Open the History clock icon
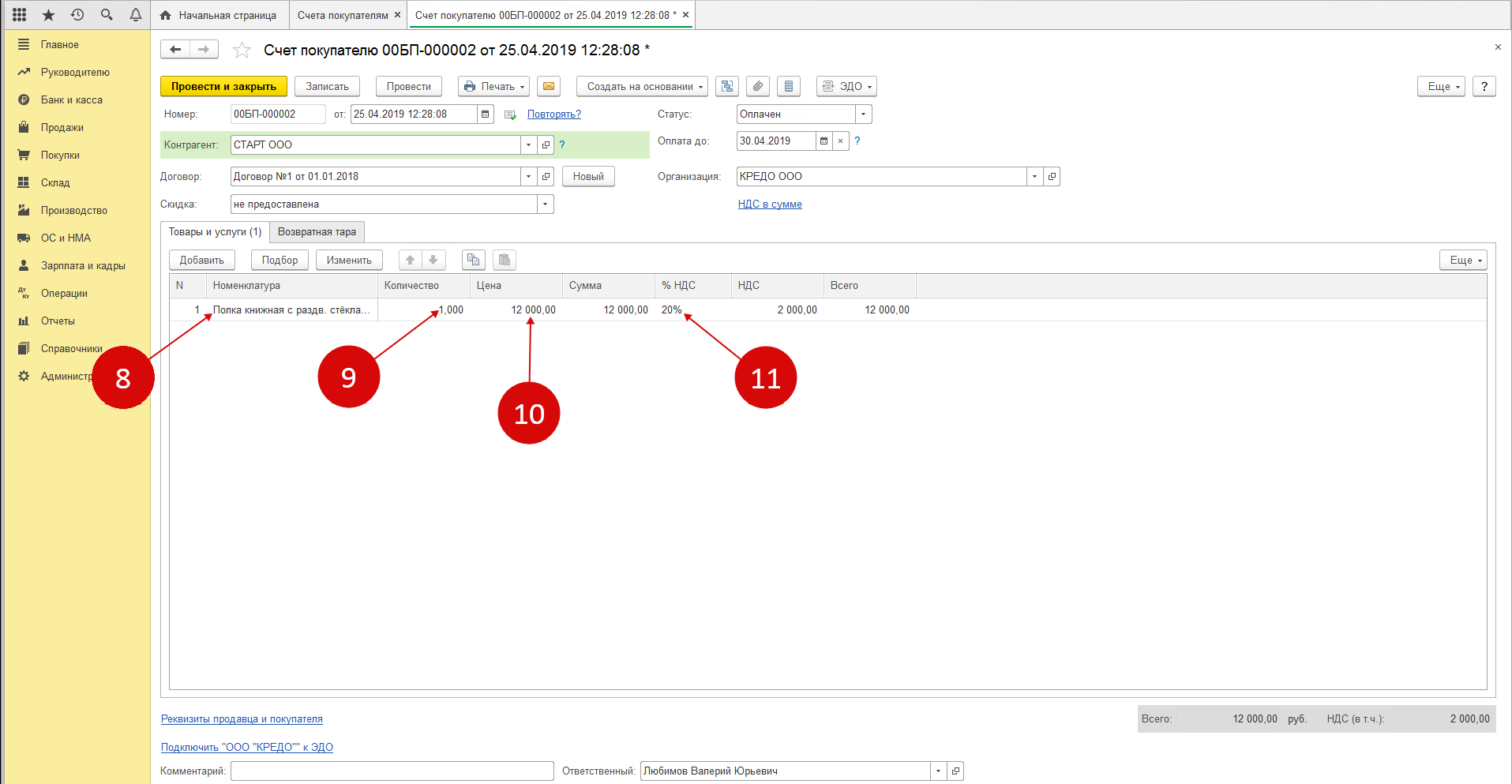The image size is (1512, 784). (x=77, y=14)
